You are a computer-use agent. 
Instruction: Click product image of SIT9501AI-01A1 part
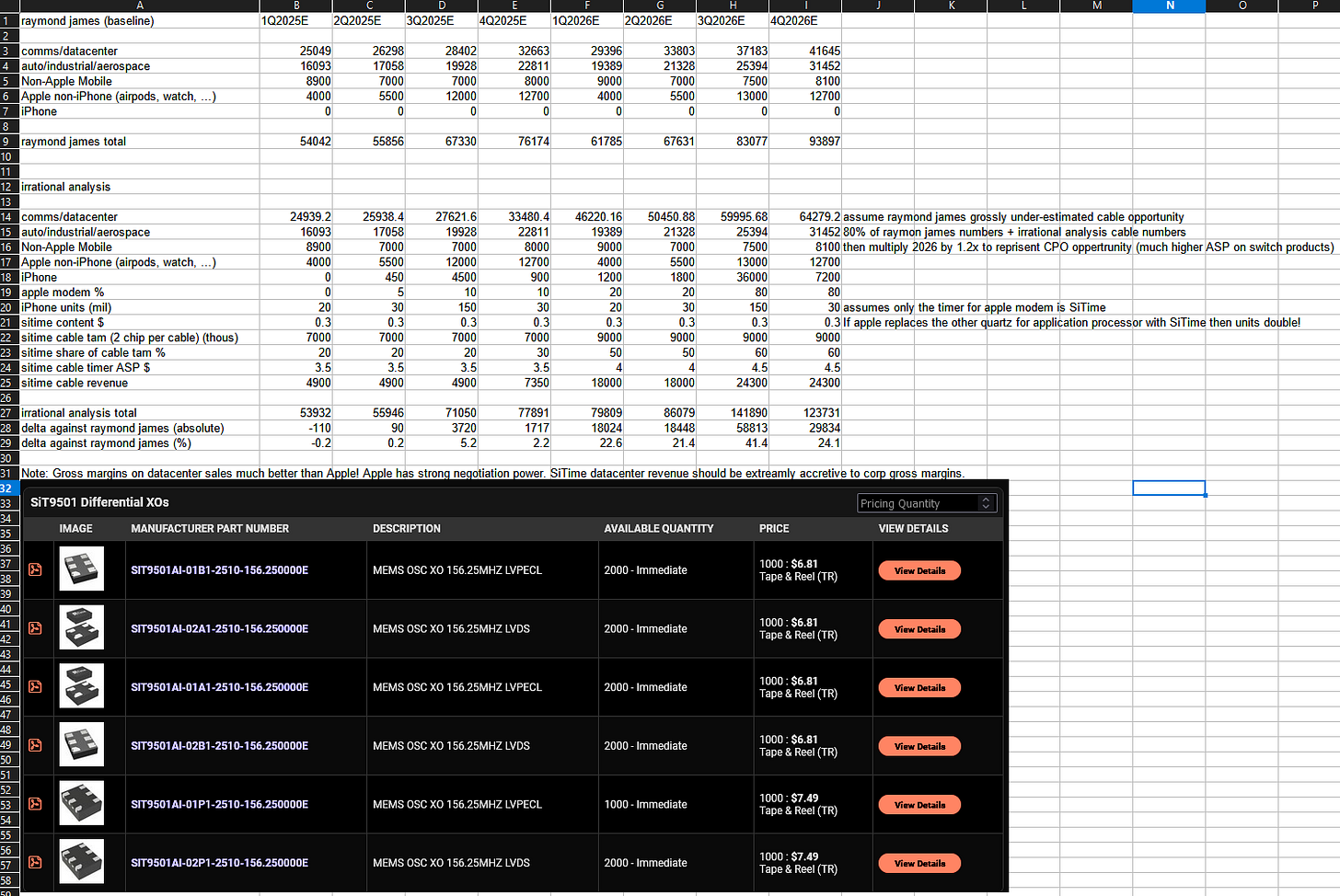pos(82,686)
